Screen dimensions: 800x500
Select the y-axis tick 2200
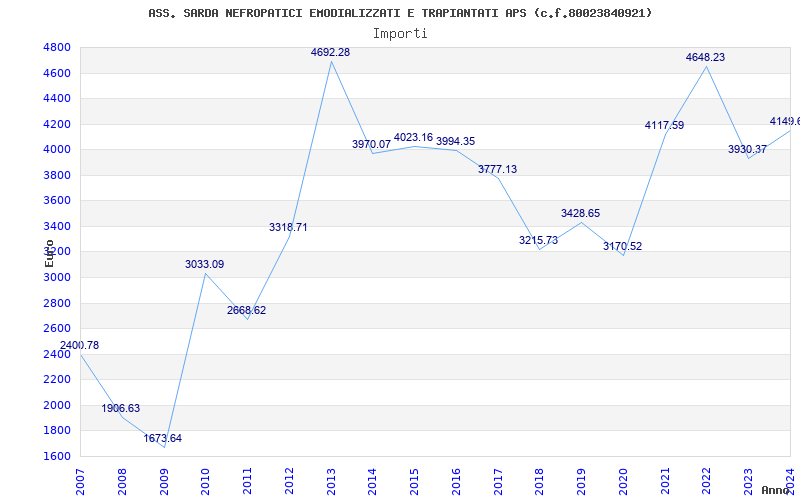(57, 380)
